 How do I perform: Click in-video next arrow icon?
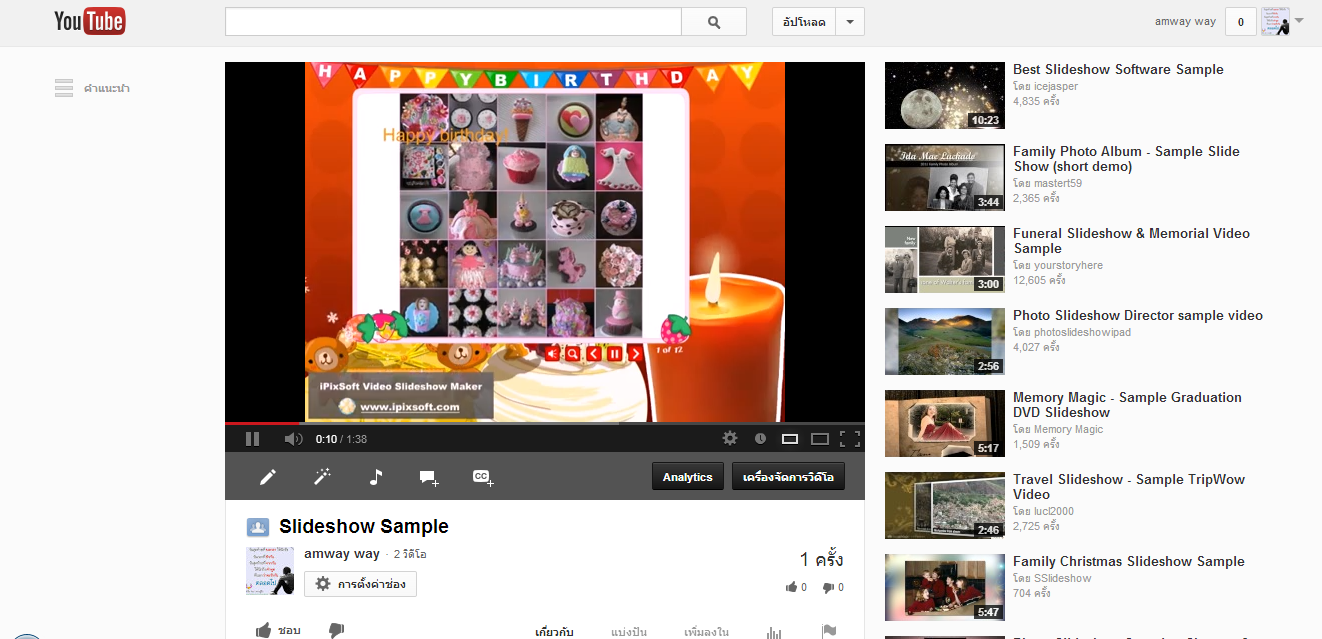click(x=635, y=353)
